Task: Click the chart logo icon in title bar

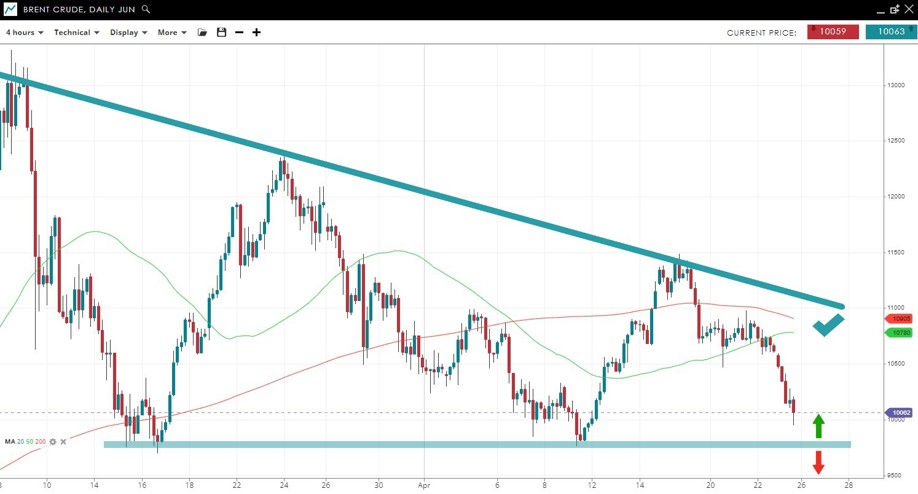Action: click(x=10, y=9)
